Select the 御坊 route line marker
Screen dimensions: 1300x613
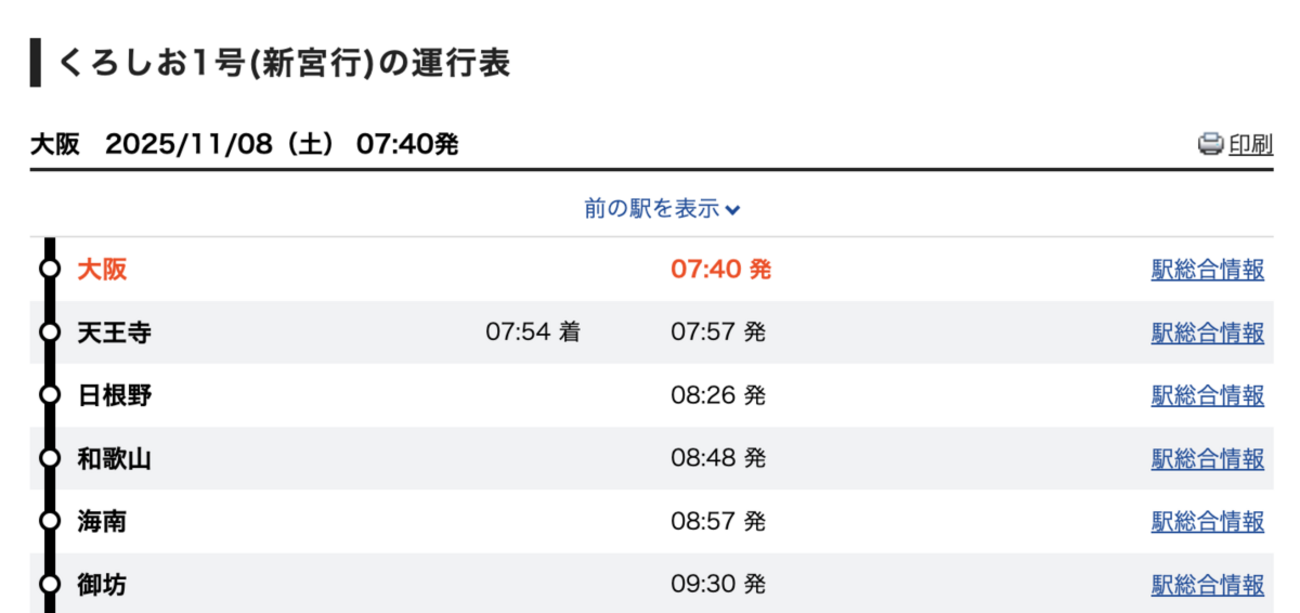pos(49,584)
